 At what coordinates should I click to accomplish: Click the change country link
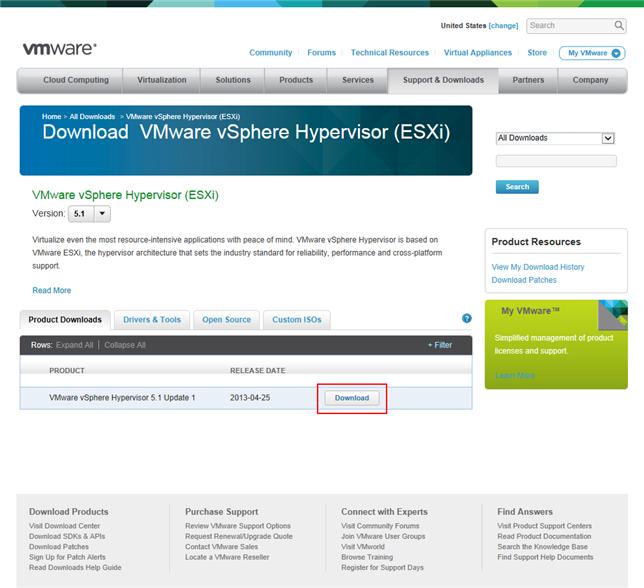(503, 25)
